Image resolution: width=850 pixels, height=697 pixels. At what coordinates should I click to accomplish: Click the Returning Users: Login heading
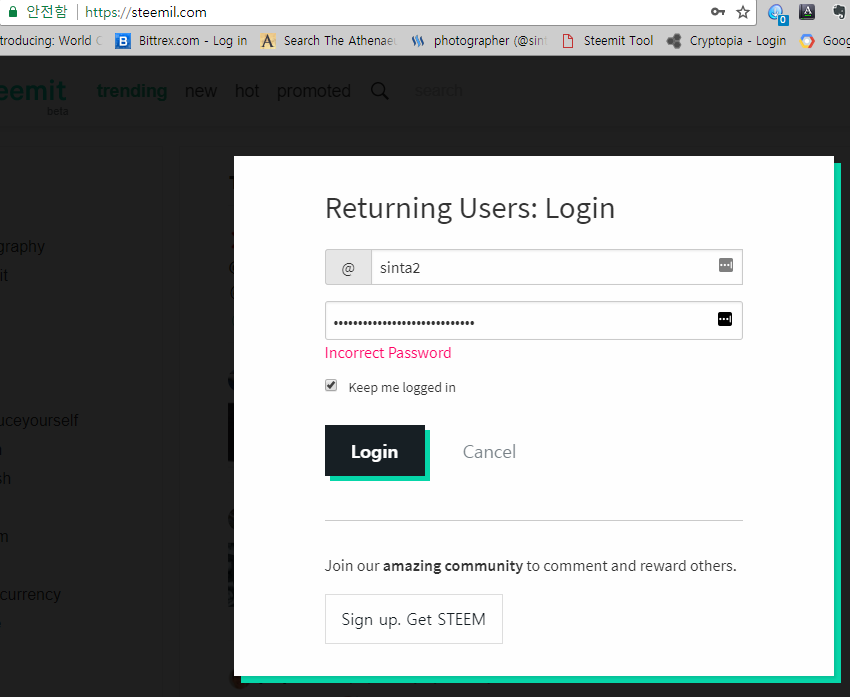470,208
